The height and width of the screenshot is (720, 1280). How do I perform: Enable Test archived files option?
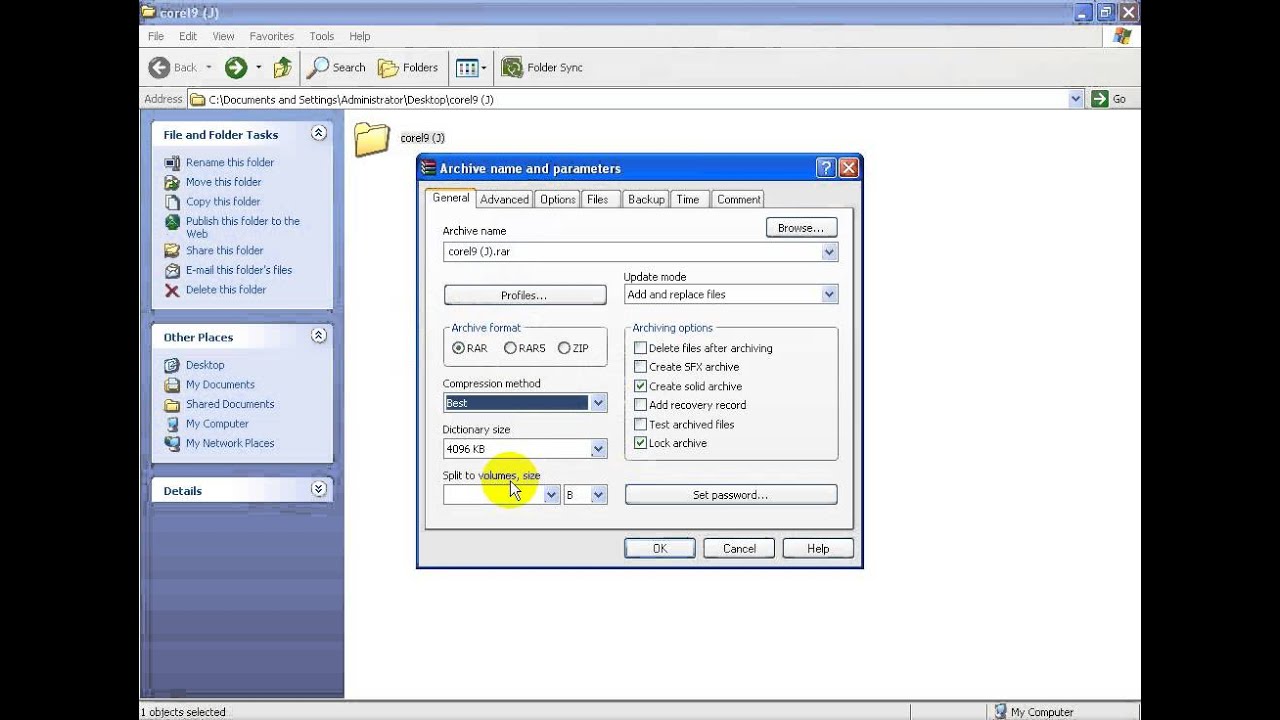pos(641,424)
